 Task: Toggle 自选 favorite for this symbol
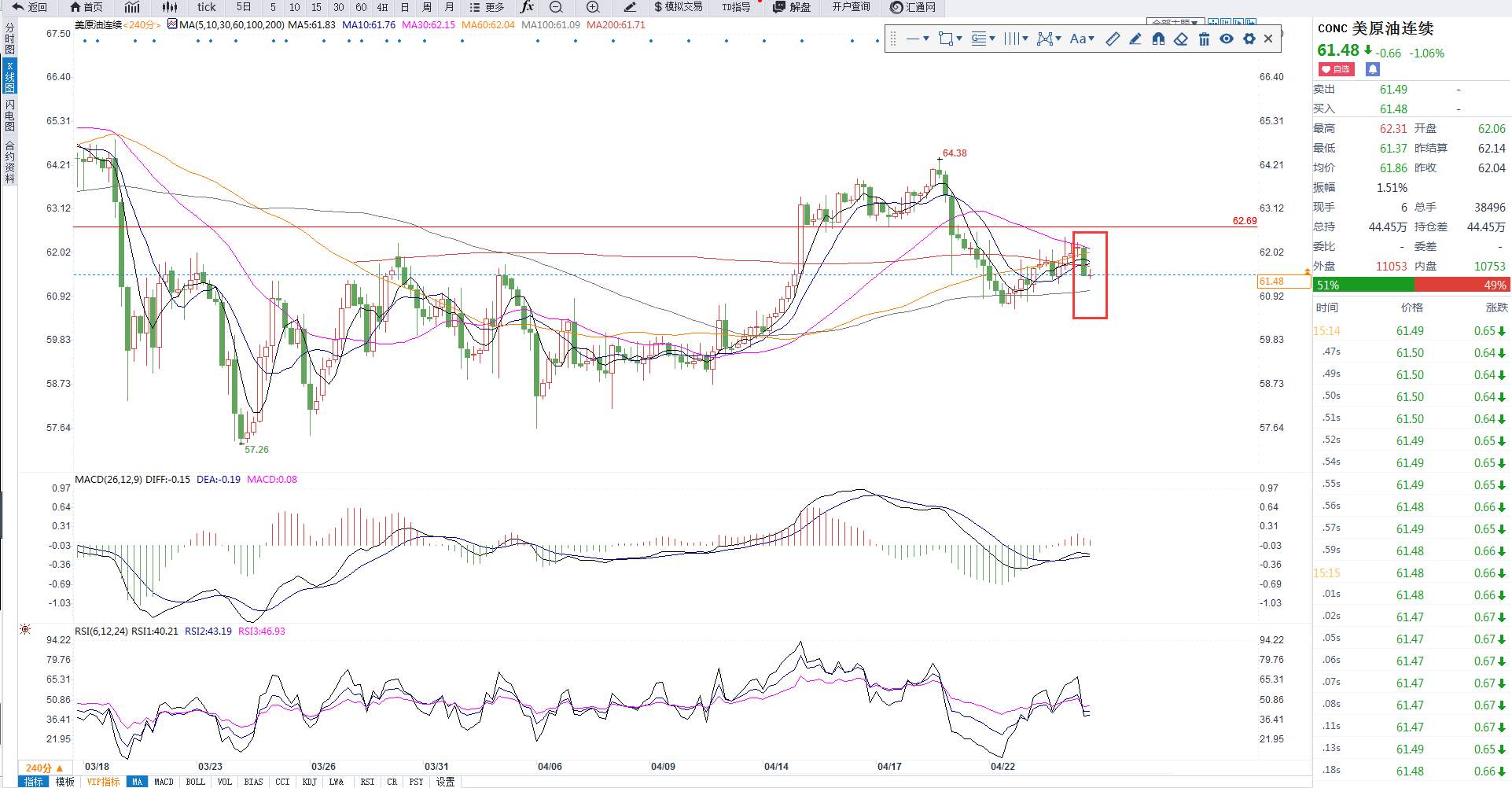(1337, 69)
